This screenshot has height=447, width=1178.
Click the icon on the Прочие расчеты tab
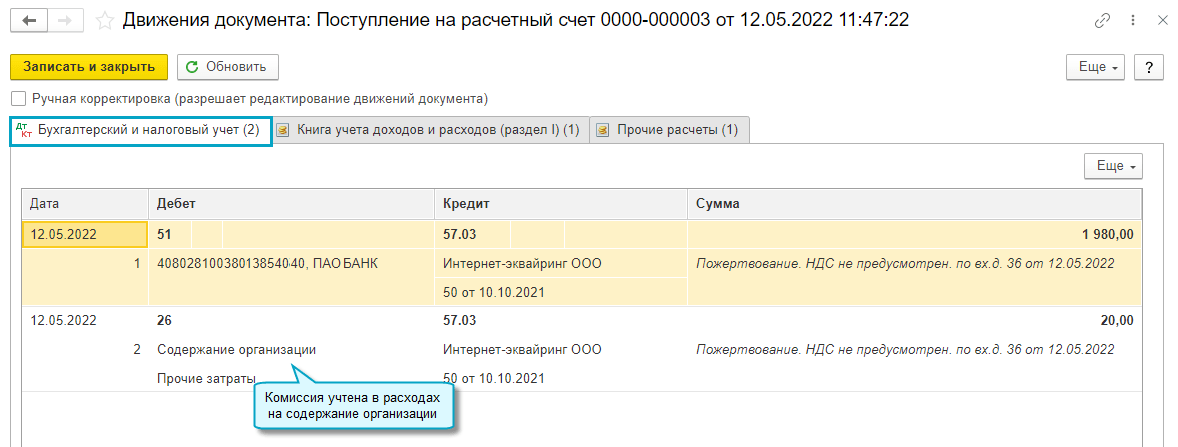(603, 131)
